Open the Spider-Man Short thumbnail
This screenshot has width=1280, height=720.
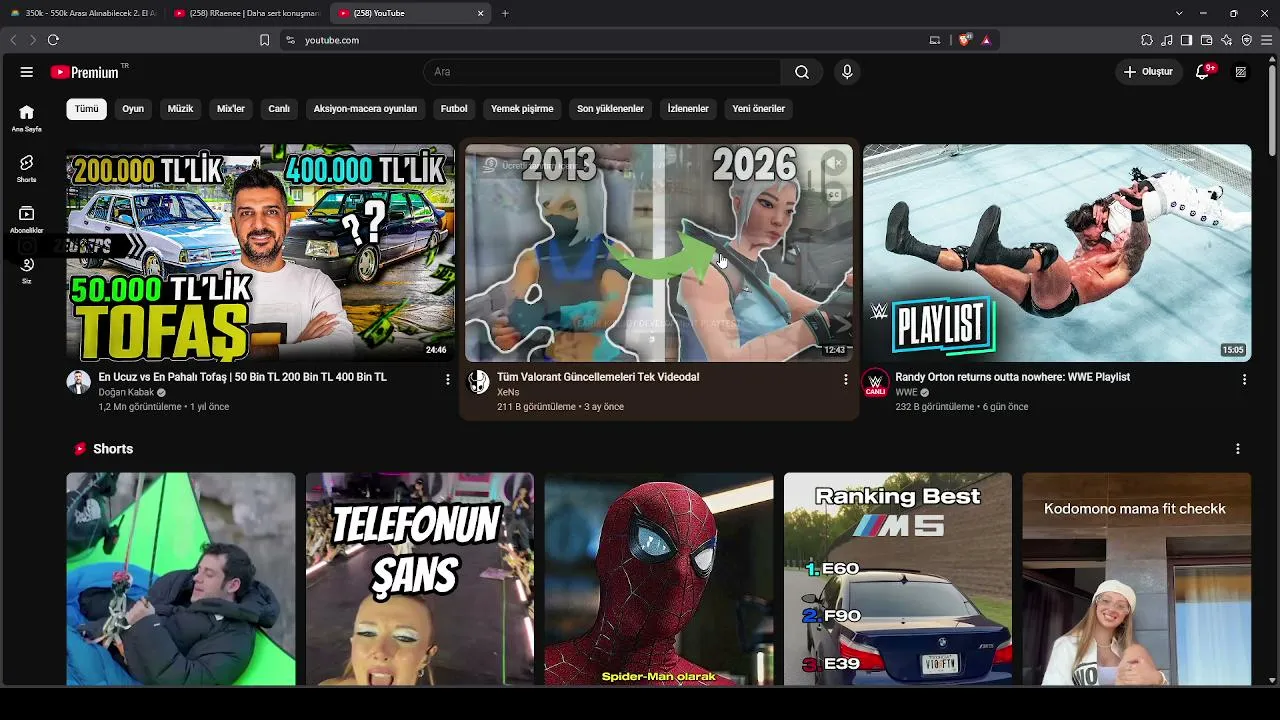[x=659, y=579]
